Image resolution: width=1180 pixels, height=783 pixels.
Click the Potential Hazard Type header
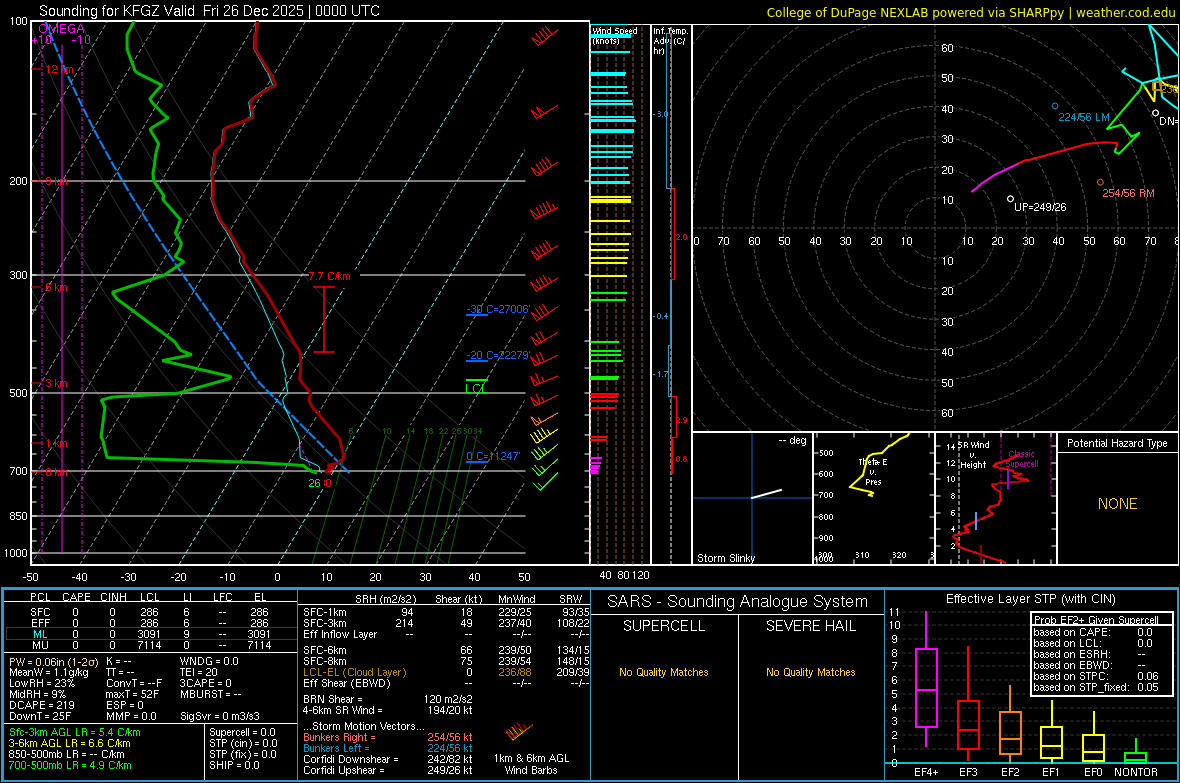coord(1117,443)
